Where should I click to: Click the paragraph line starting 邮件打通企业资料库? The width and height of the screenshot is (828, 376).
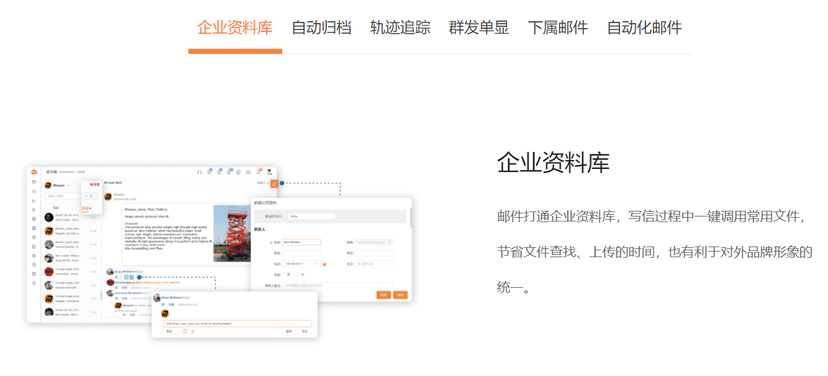tap(651, 217)
